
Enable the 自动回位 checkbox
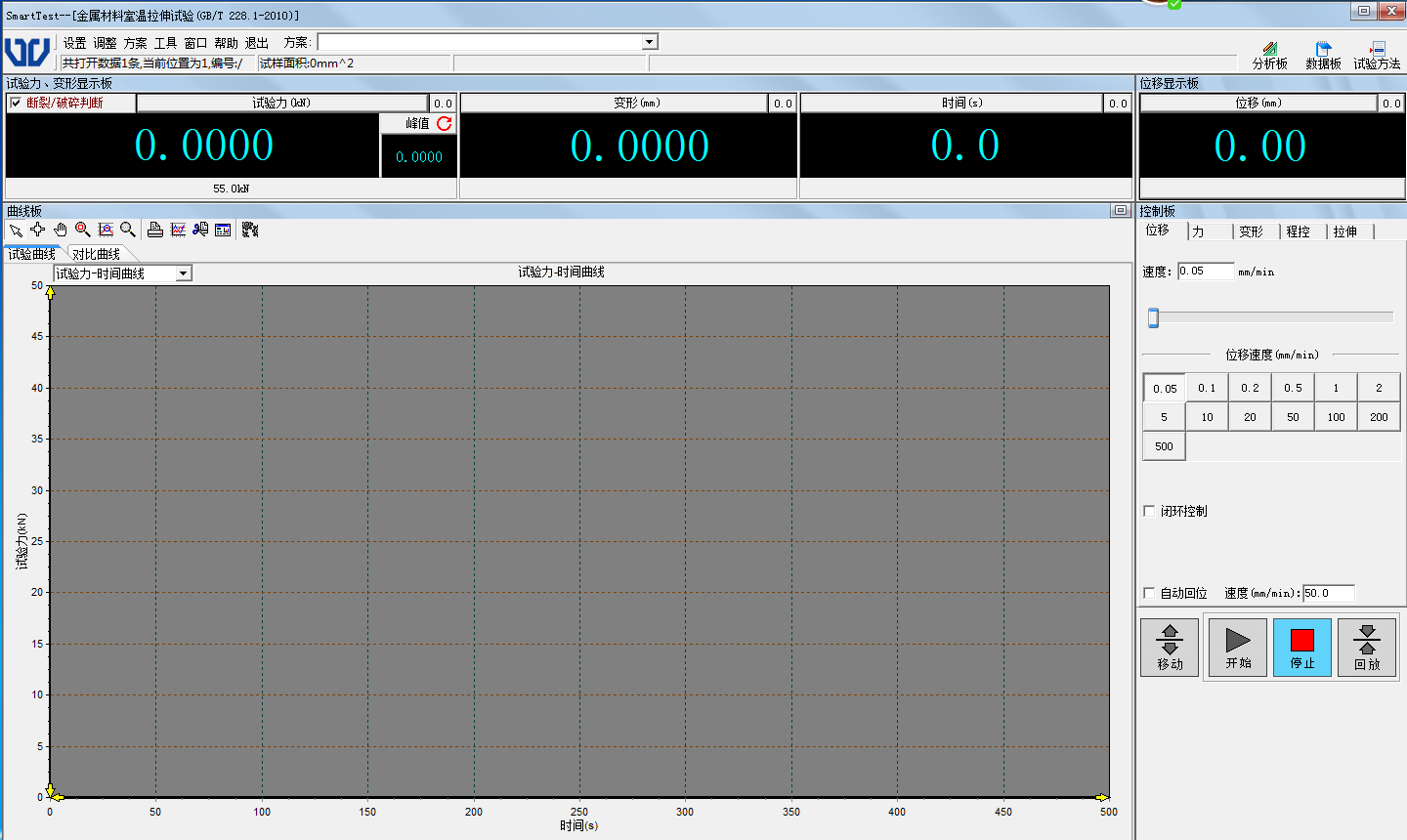pos(1150,593)
